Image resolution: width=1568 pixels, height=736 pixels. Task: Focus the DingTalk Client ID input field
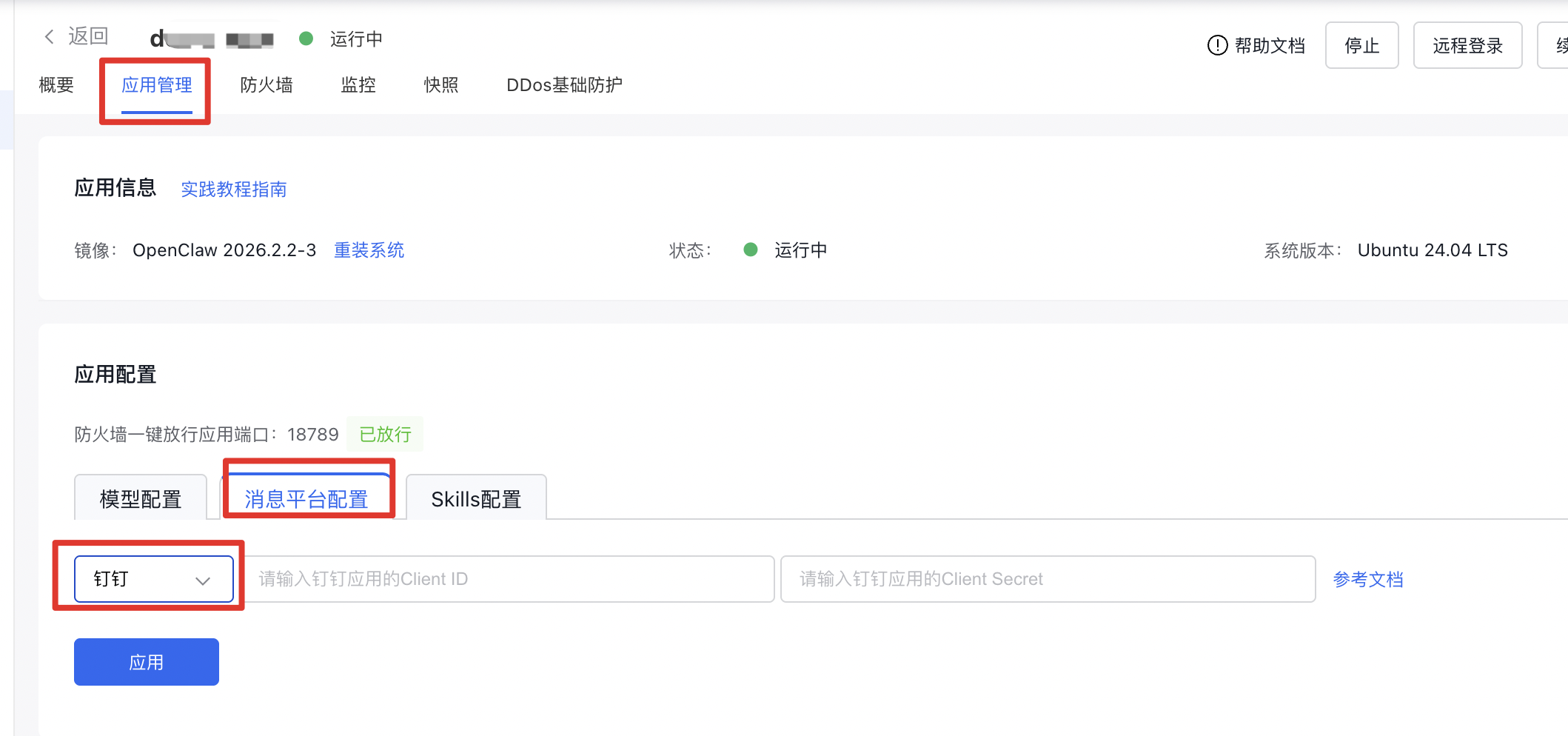pyautogui.click(x=509, y=579)
